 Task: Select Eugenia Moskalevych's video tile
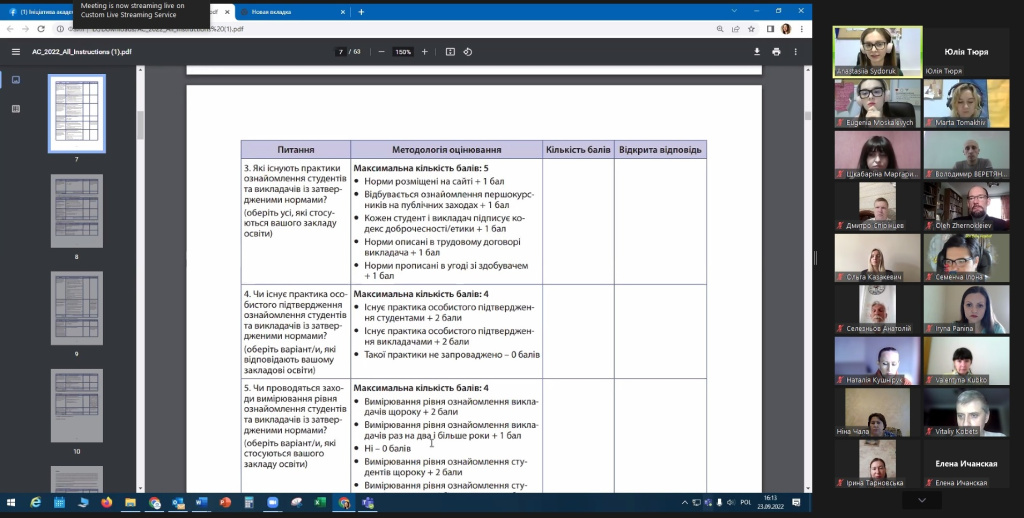coord(877,103)
